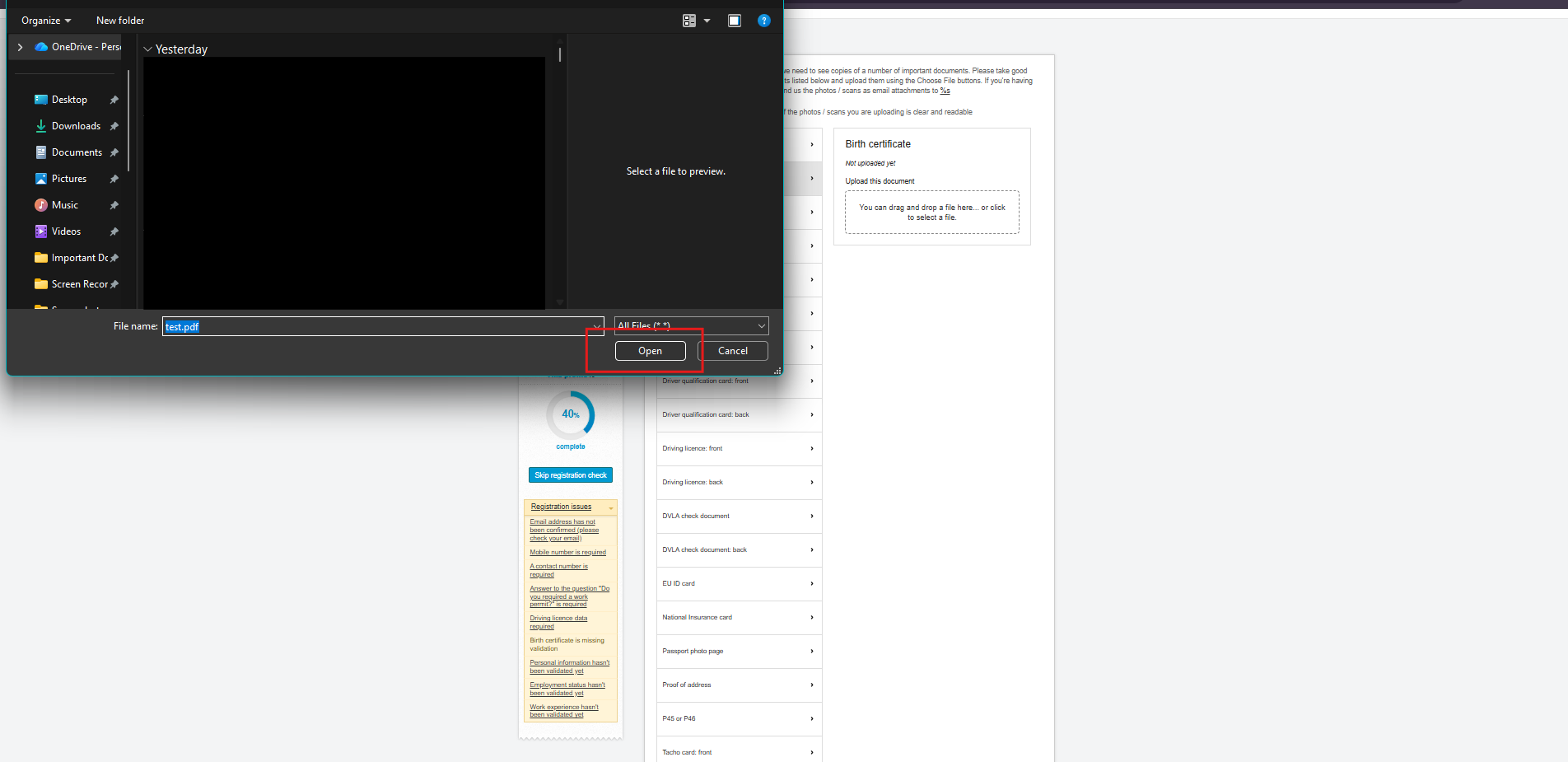Open the Help question mark icon
This screenshot has height=762, width=1568.
pyautogui.click(x=763, y=21)
